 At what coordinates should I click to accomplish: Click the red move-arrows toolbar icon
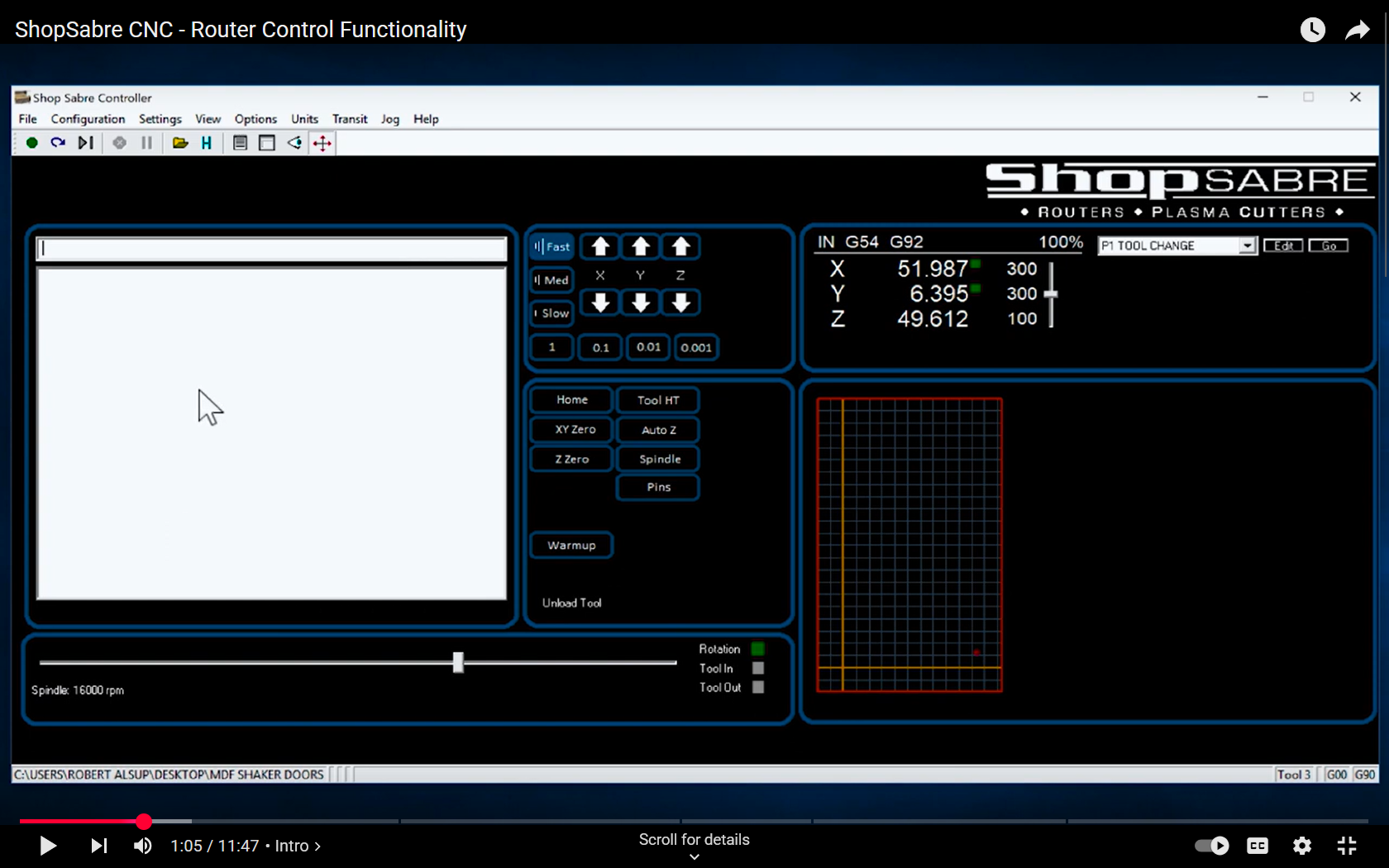point(322,143)
